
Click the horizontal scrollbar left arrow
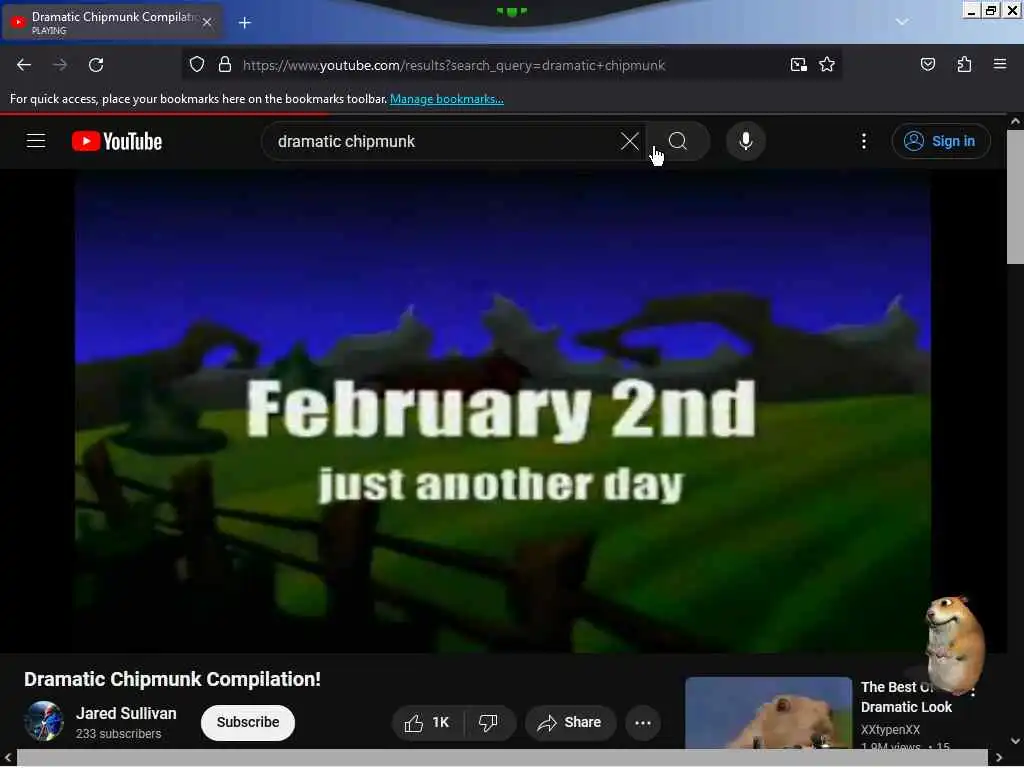[x=8, y=758]
